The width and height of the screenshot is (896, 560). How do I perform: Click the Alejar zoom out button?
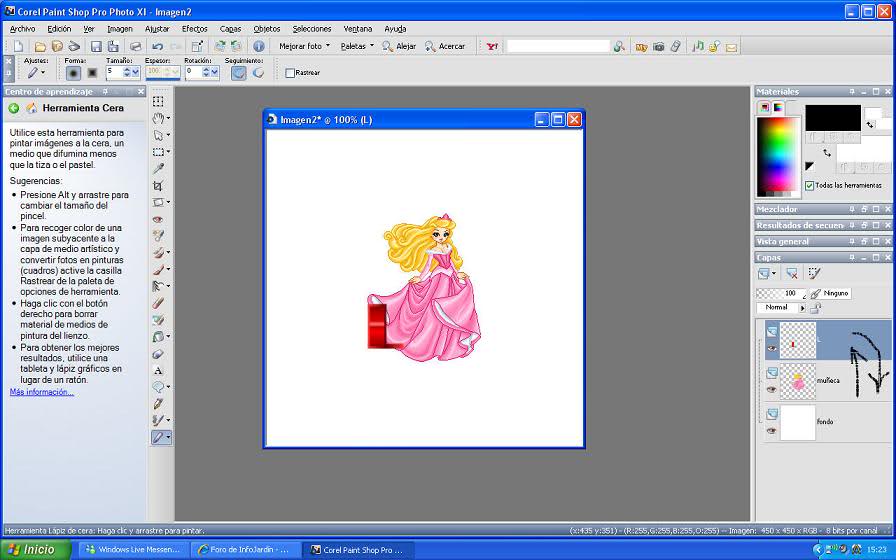(x=399, y=46)
